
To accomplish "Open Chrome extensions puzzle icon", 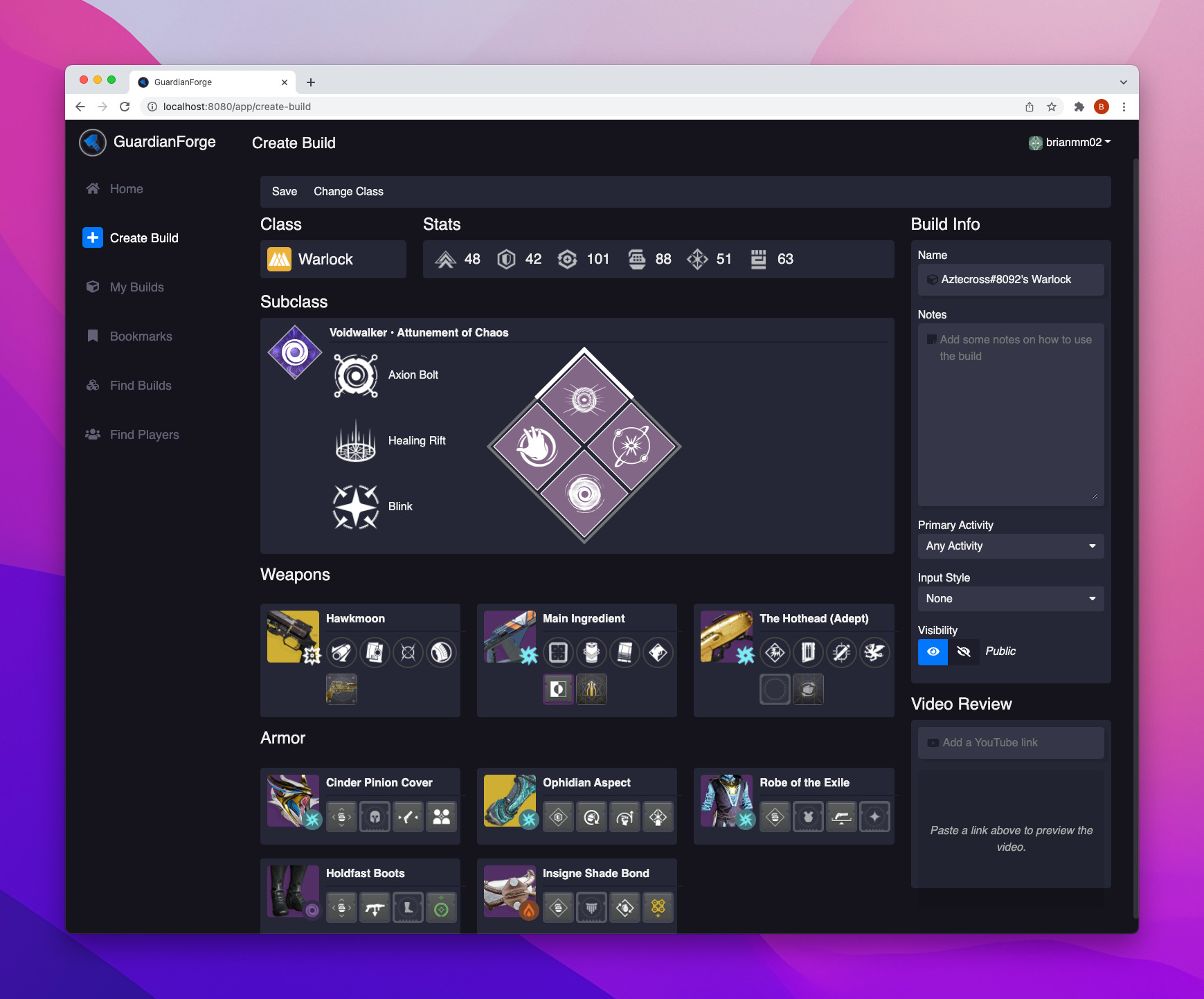I will (x=1079, y=107).
